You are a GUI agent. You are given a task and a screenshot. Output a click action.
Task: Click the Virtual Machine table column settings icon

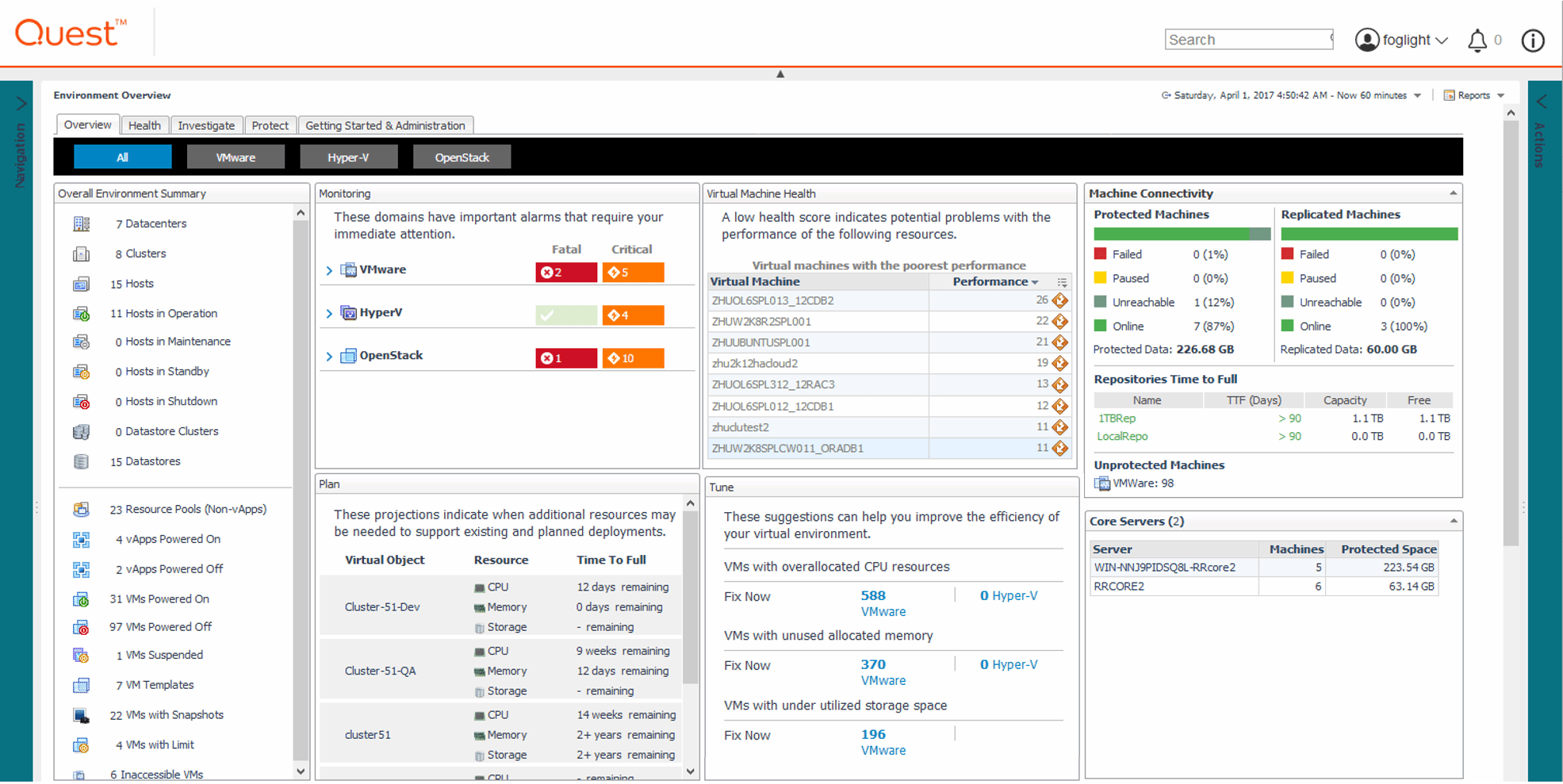pyautogui.click(x=1062, y=282)
